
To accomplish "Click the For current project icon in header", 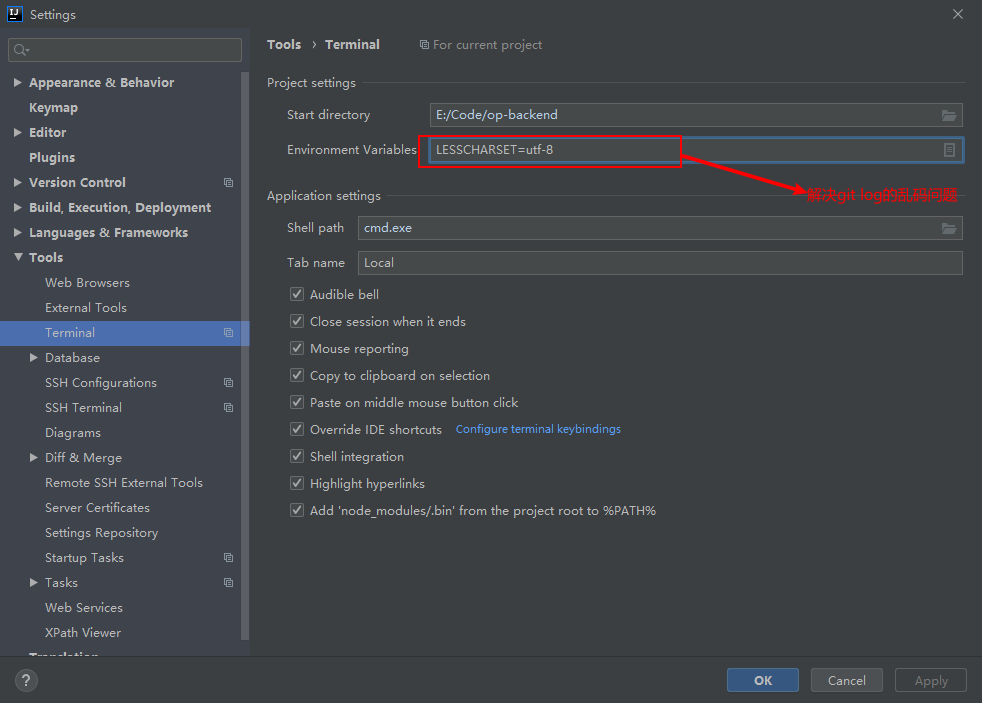I will point(424,45).
